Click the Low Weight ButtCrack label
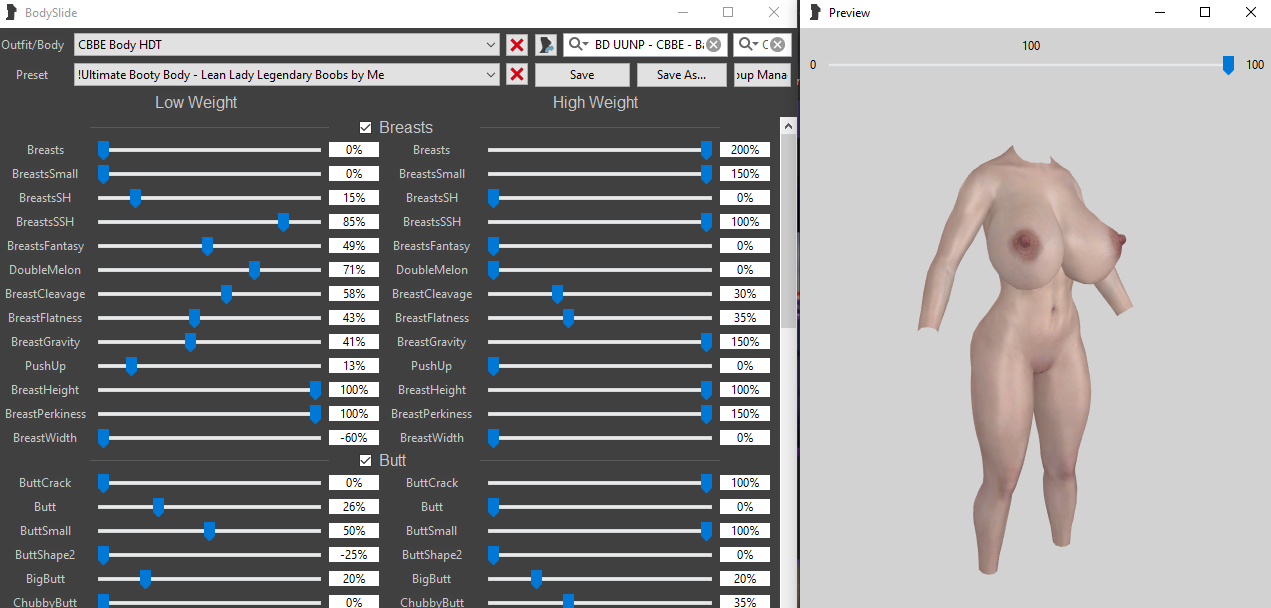Image resolution: width=1271 pixels, height=608 pixels. pos(45,483)
